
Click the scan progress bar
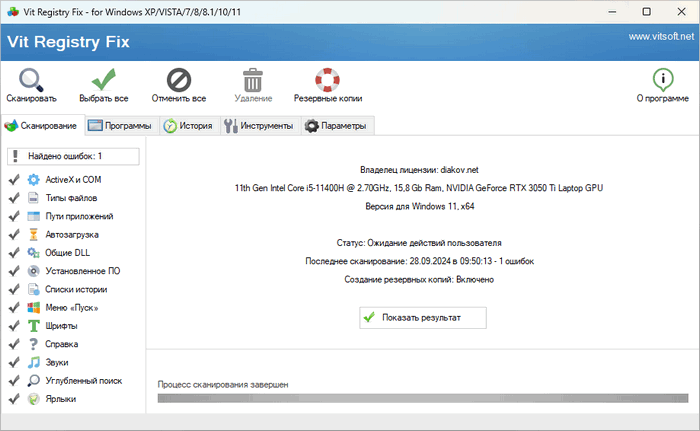(x=423, y=398)
